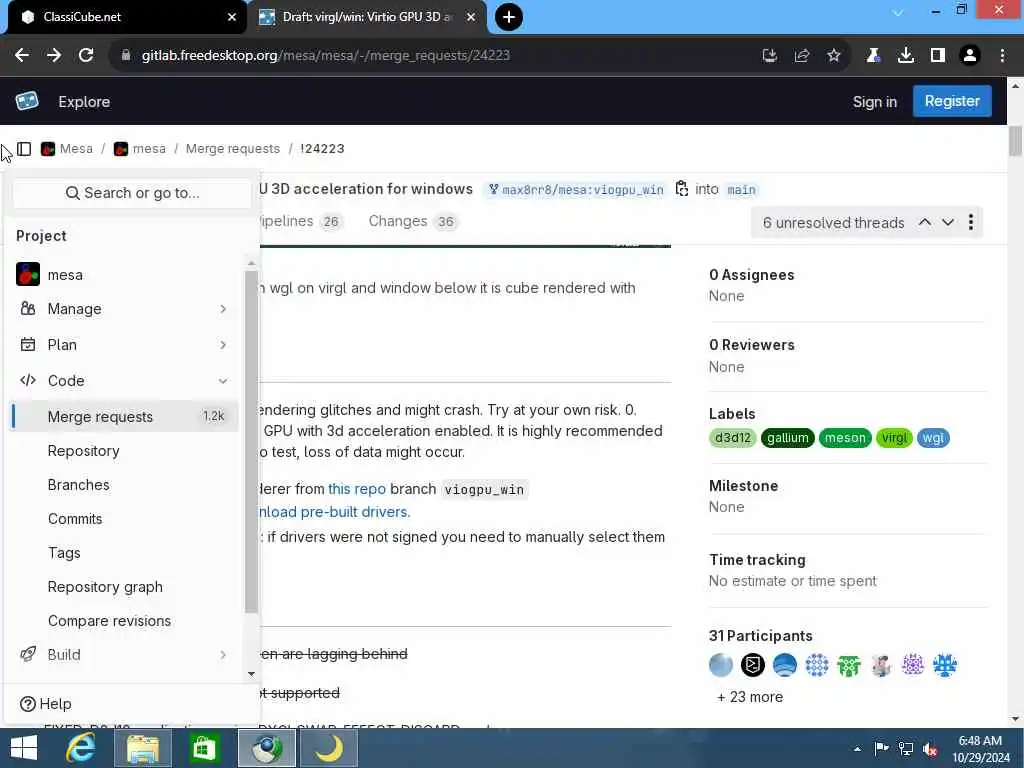Switch to the ClassiCube.net tab
1024x768 pixels.
pos(124,17)
